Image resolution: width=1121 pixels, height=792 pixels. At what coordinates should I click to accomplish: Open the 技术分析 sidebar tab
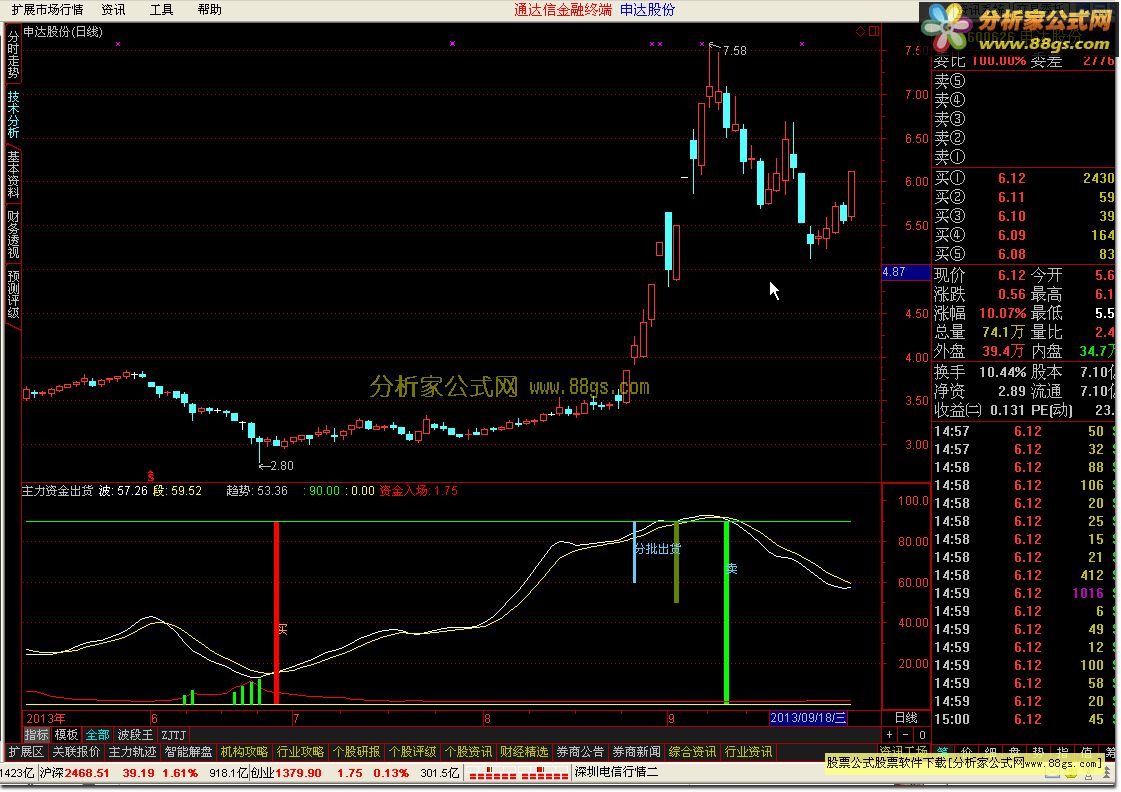(x=13, y=114)
